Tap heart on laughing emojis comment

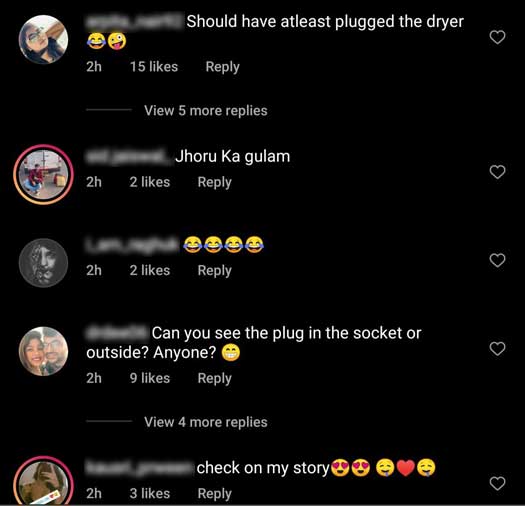click(497, 260)
